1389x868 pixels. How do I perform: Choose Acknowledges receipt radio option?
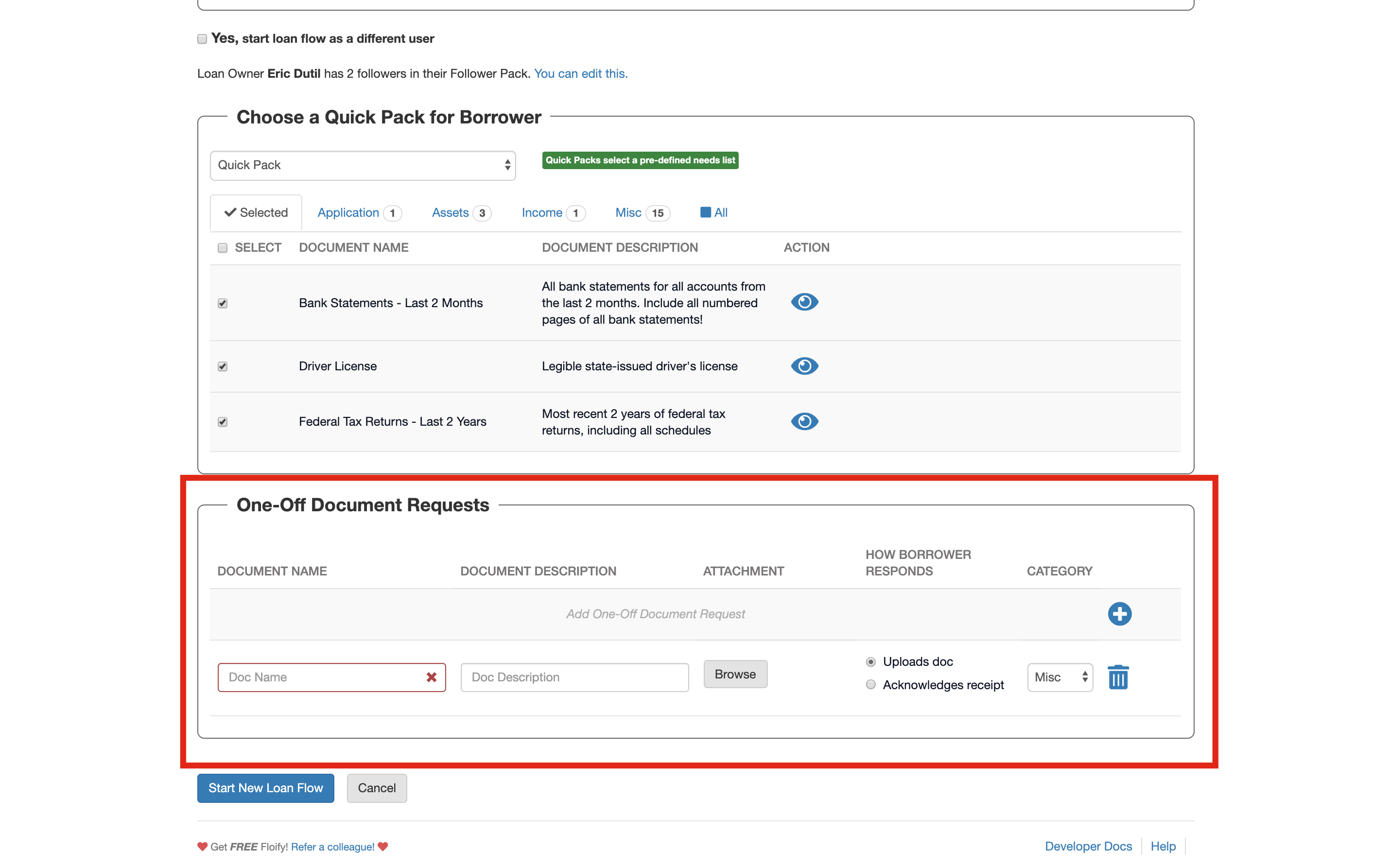click(x=871, y=685)
